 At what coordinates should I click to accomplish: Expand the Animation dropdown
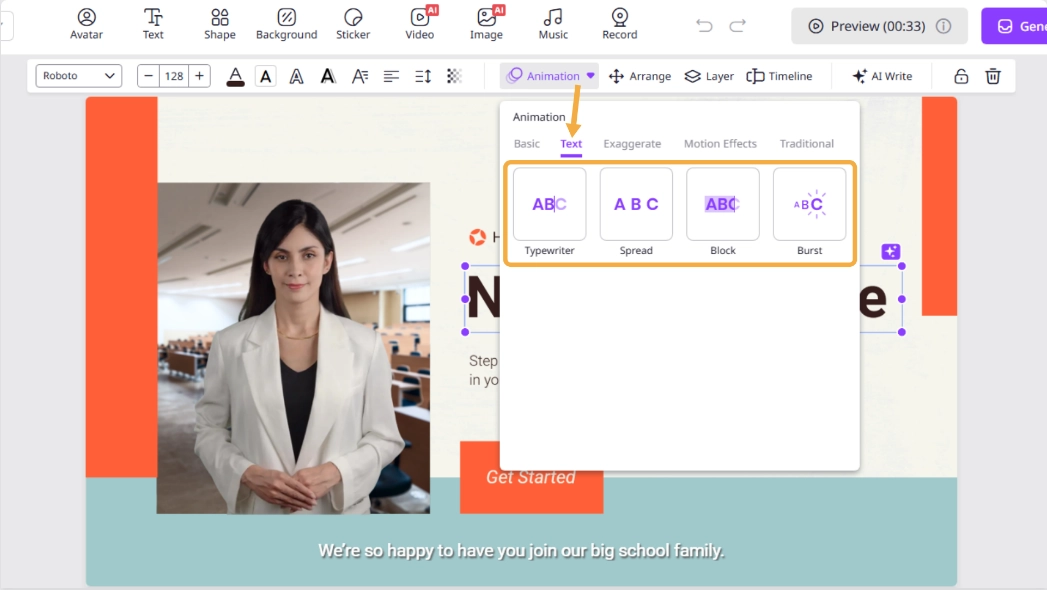[x=550, y=76]
